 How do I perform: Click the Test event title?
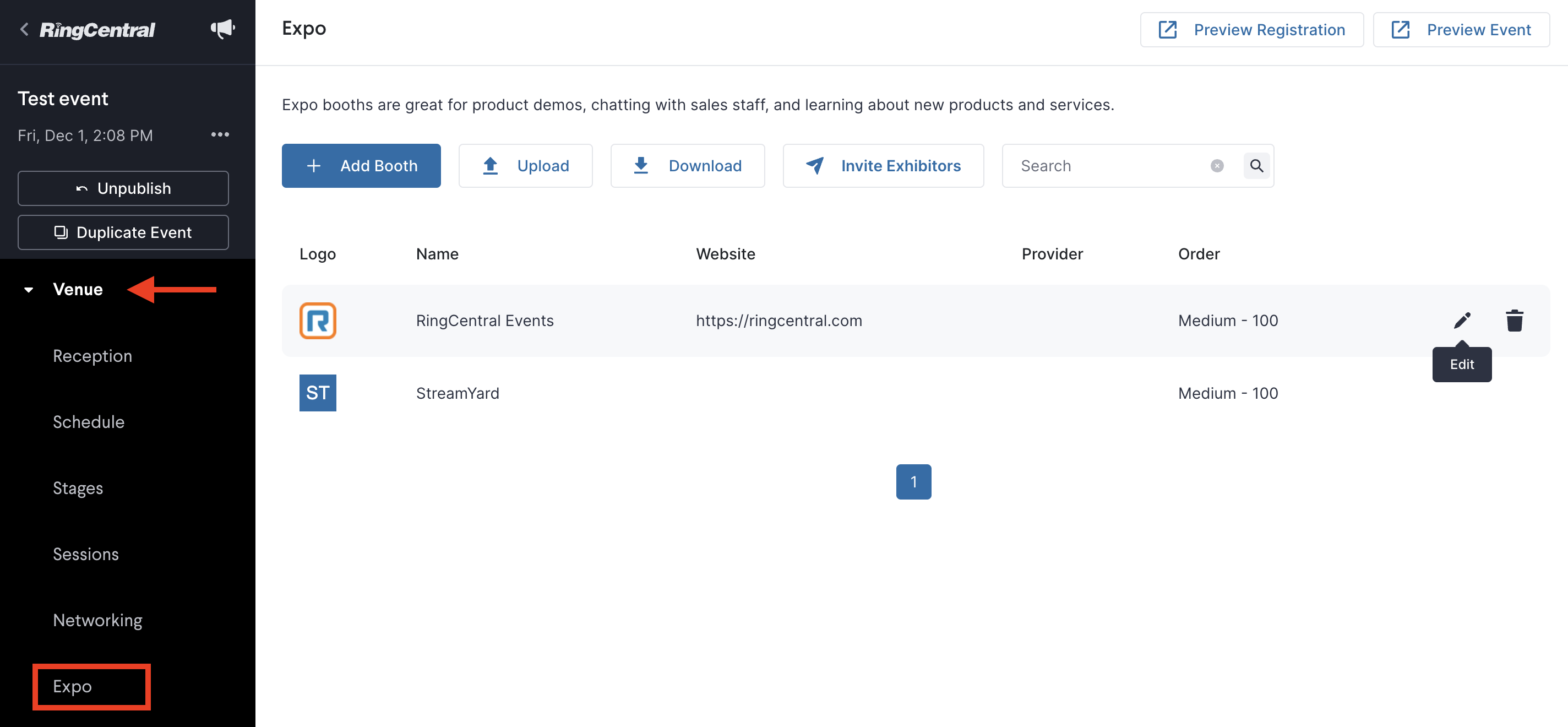pyautogui.click(x=63, y=98)
